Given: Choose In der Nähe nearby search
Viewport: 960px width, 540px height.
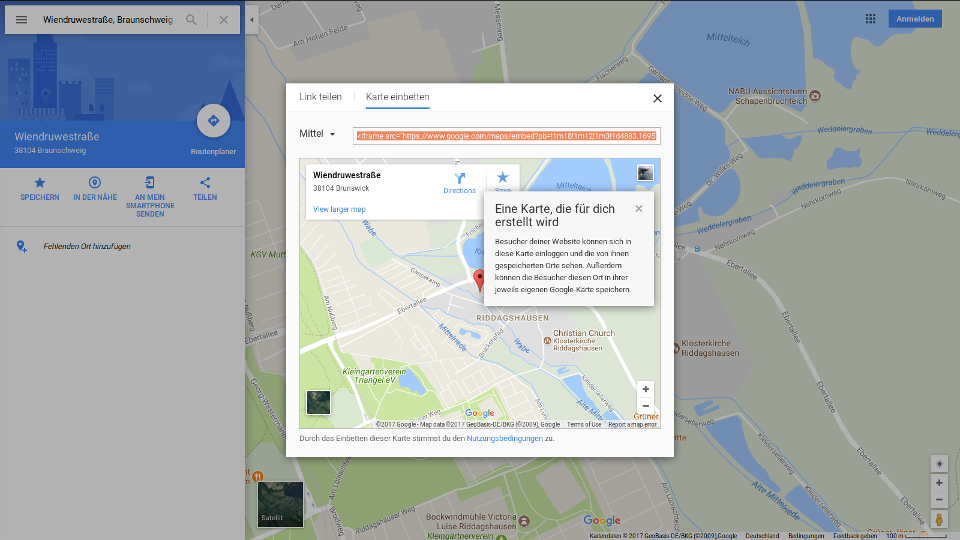Looking at the screenshot, I should (95, 189).
